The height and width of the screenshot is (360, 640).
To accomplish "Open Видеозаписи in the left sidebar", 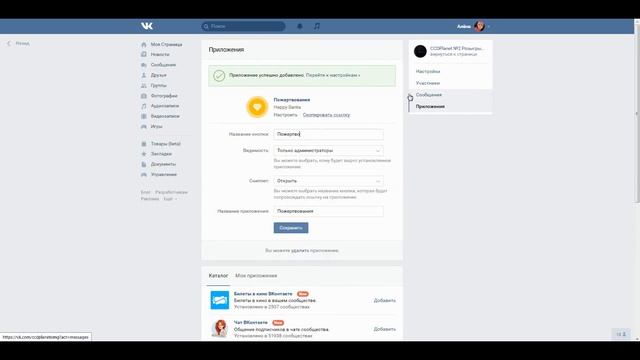I will tap(165, 116).
